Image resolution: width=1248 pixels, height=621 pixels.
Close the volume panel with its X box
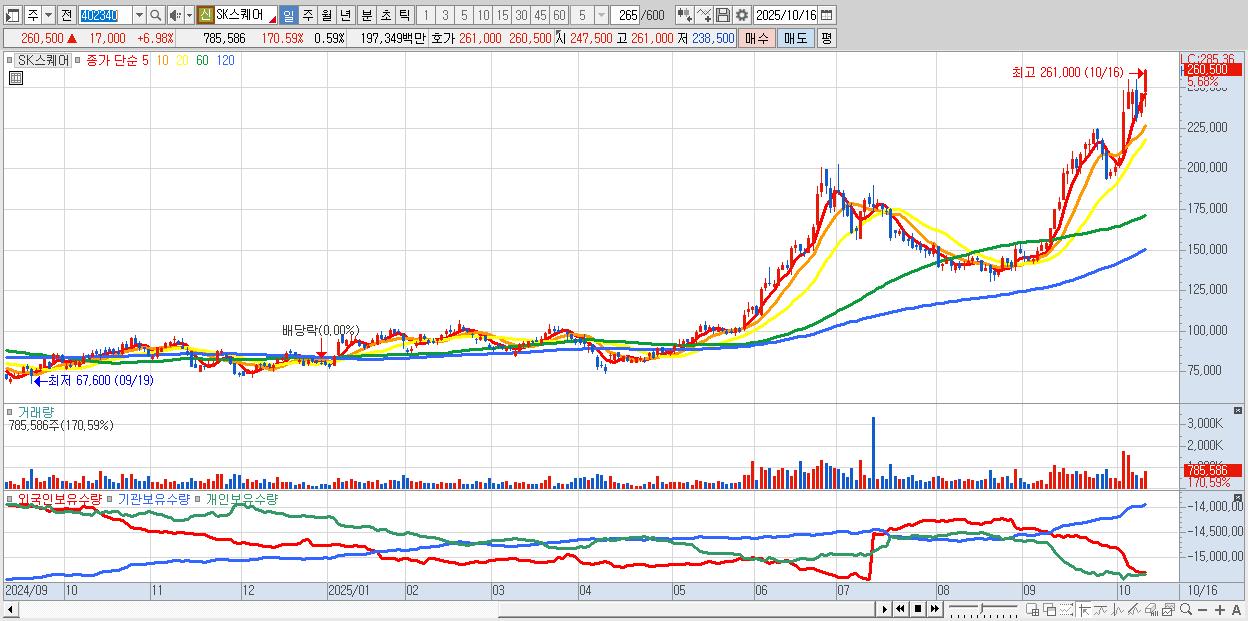coord(1240,410)
